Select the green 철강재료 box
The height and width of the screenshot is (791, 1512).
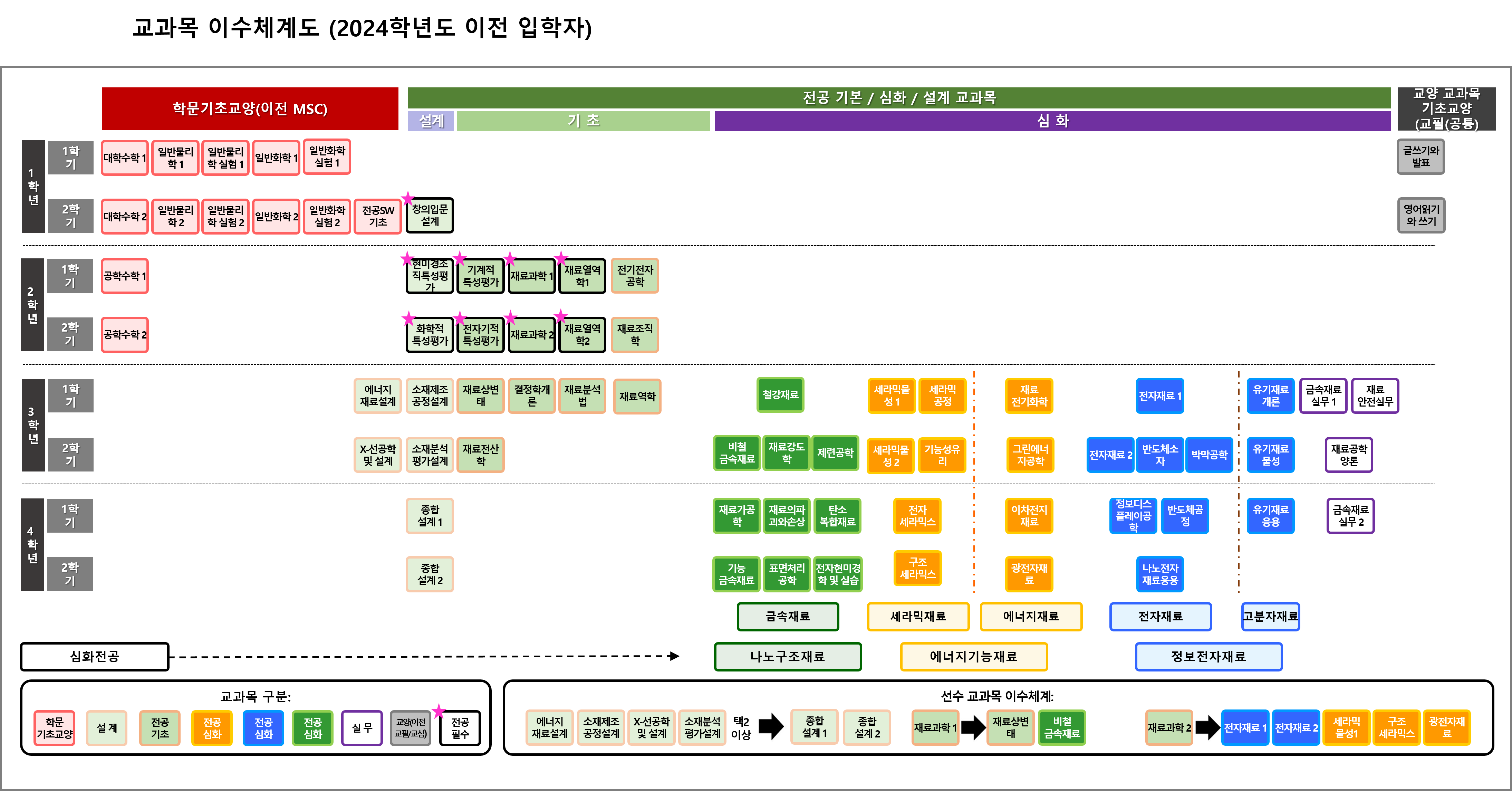(x=781, y=394)
